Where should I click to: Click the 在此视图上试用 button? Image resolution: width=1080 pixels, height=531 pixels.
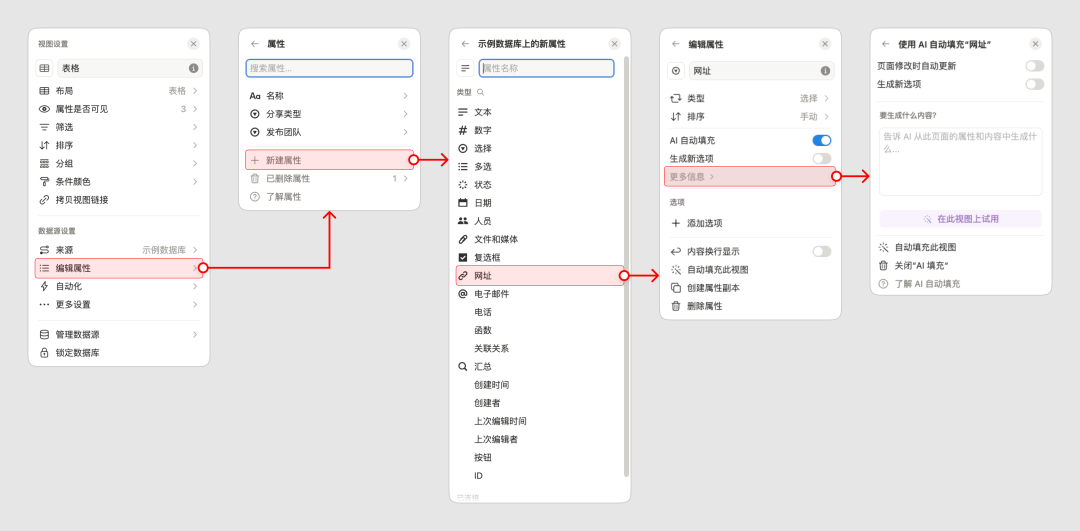(x=960, y=219)
